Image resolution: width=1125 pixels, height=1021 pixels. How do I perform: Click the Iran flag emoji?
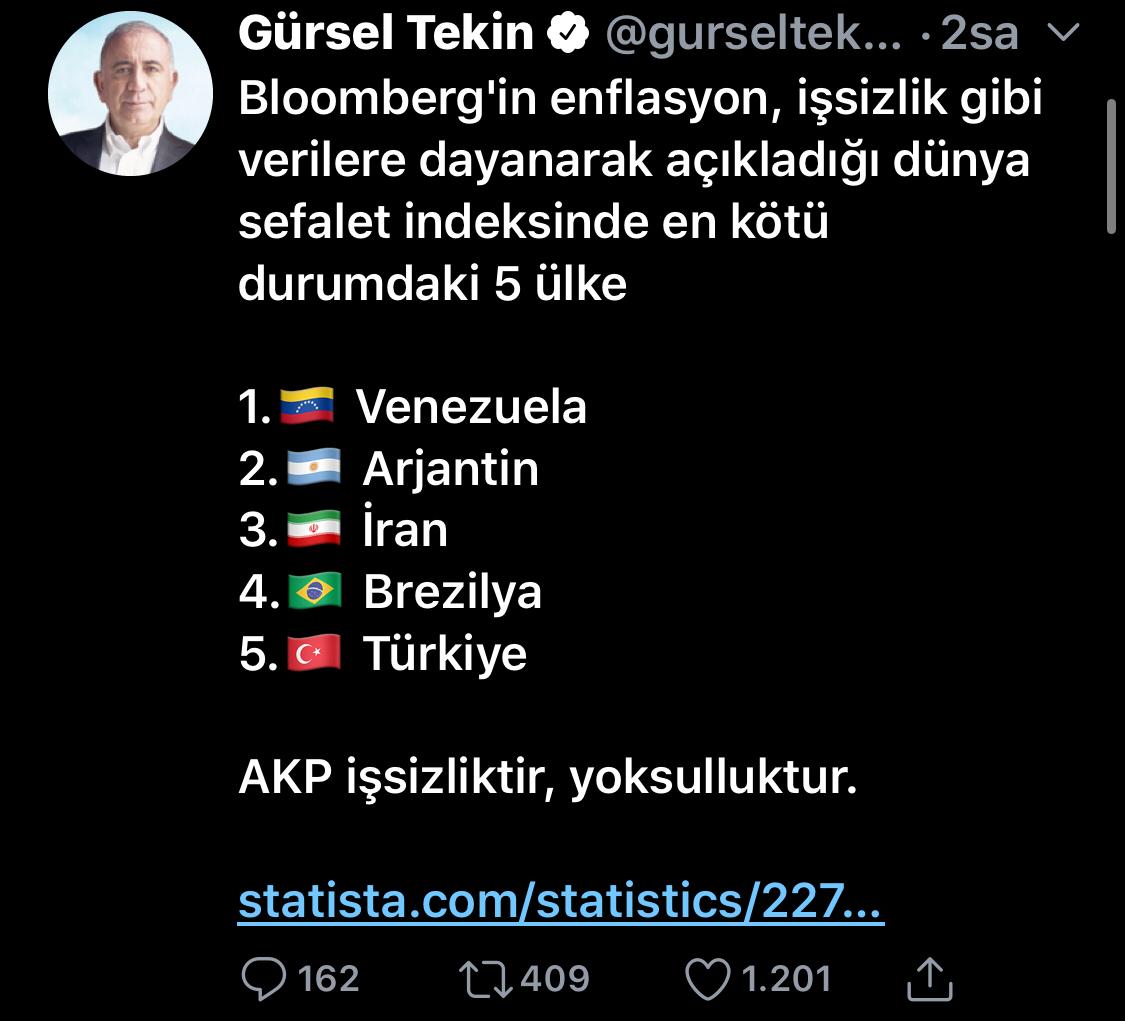[x=313, y=530]
